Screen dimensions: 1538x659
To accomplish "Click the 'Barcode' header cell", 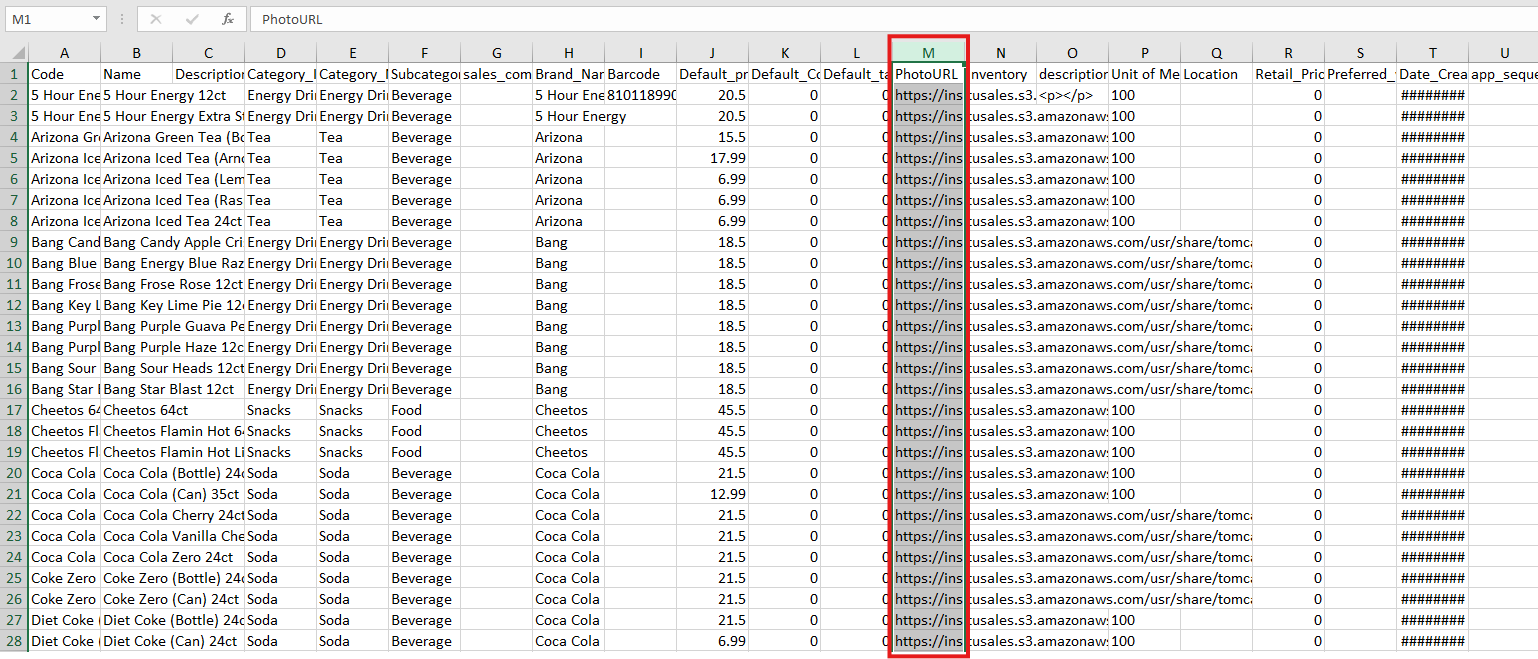I will click(641, 74).
